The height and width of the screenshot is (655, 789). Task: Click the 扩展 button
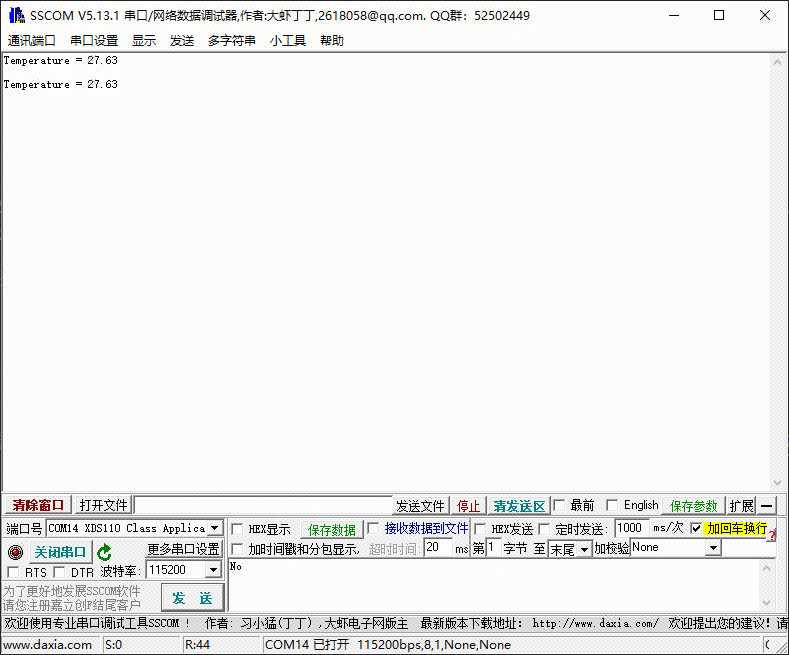[x=741, y=506]
